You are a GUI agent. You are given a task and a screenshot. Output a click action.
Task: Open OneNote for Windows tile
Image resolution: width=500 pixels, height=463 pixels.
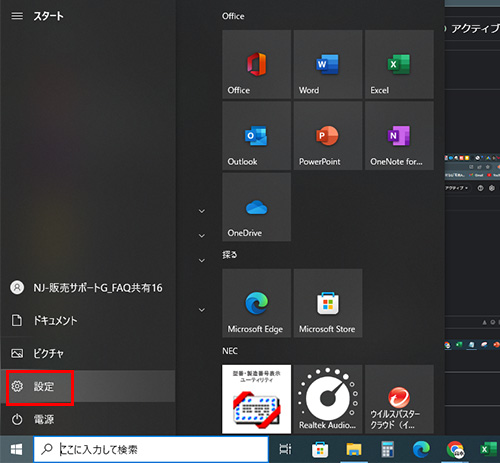click(399, 136)
